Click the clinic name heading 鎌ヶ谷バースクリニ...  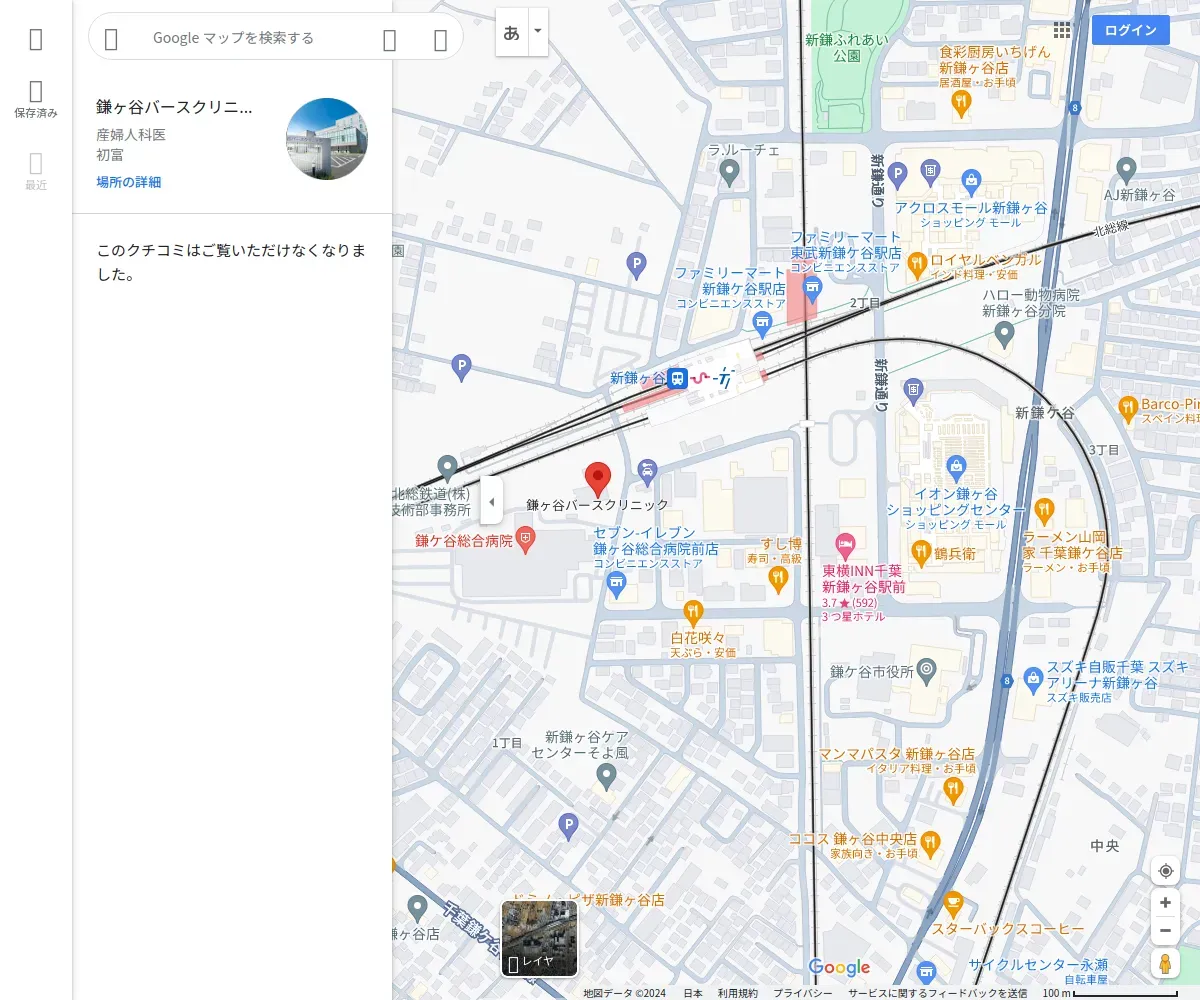[174, 107]
